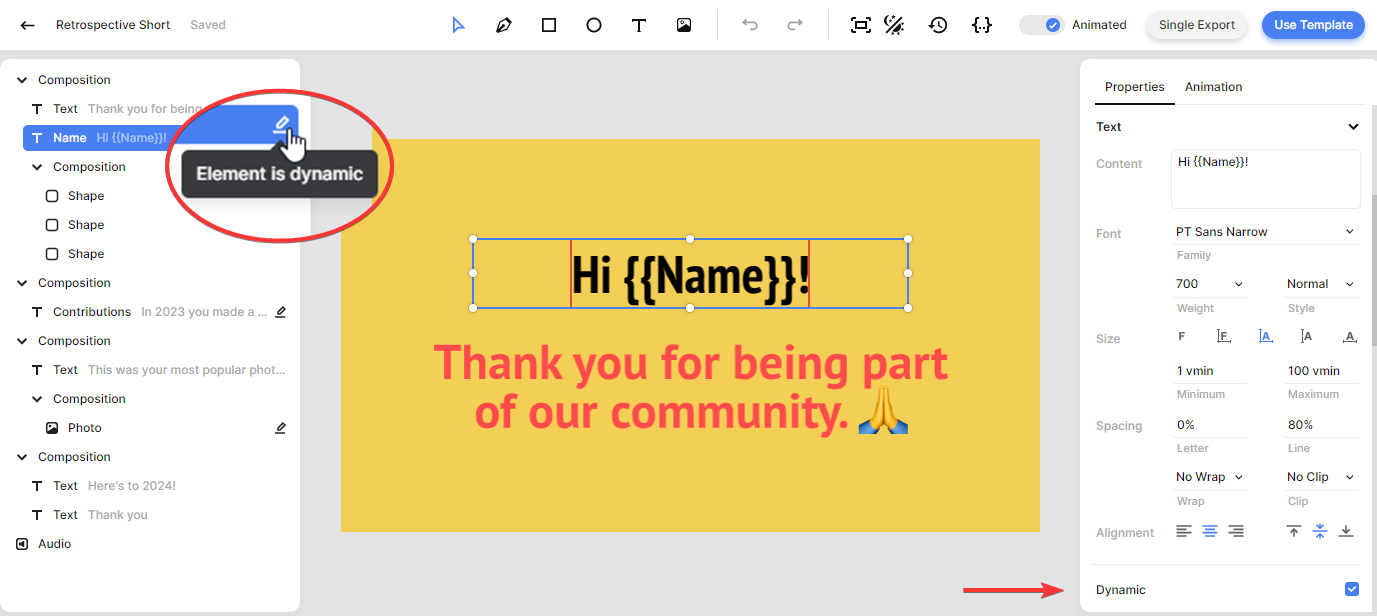Select the Audio layer in tree
The width and height of the screenshot is (1377, 616).
(55, 544)
